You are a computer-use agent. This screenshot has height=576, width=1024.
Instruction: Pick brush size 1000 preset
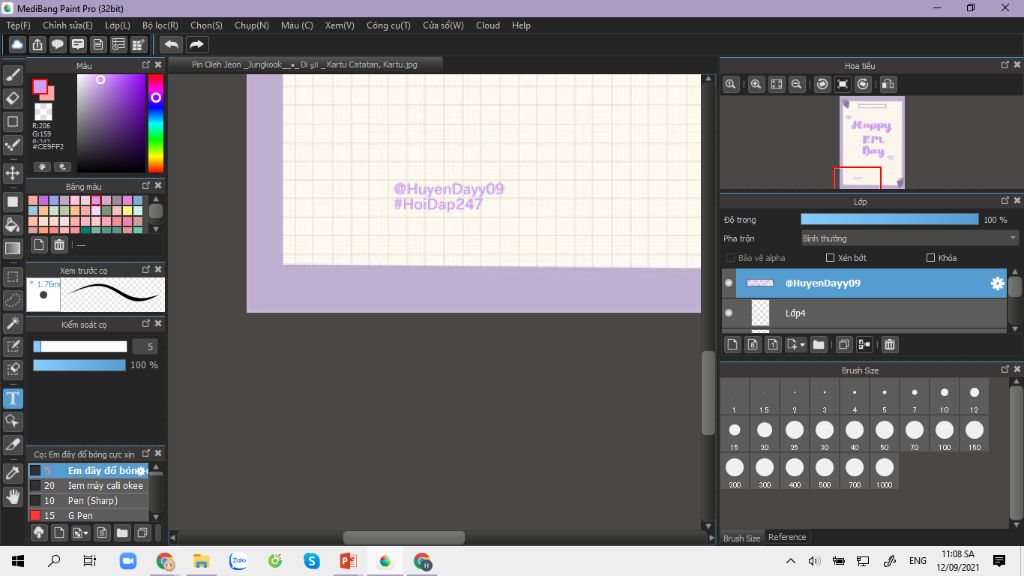tap(884, 472)
